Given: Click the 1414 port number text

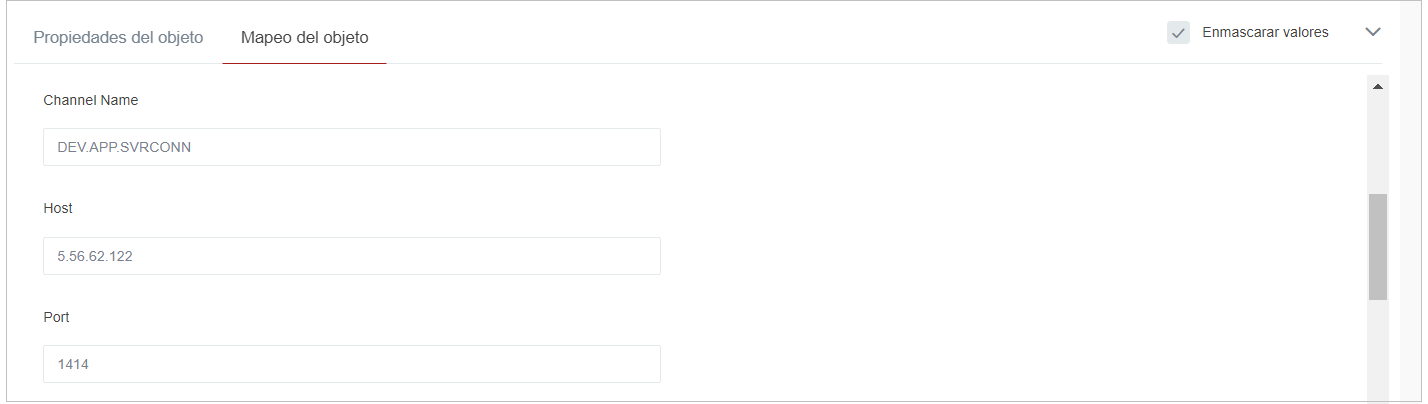Looking at the screenshot, I should 73,365.
